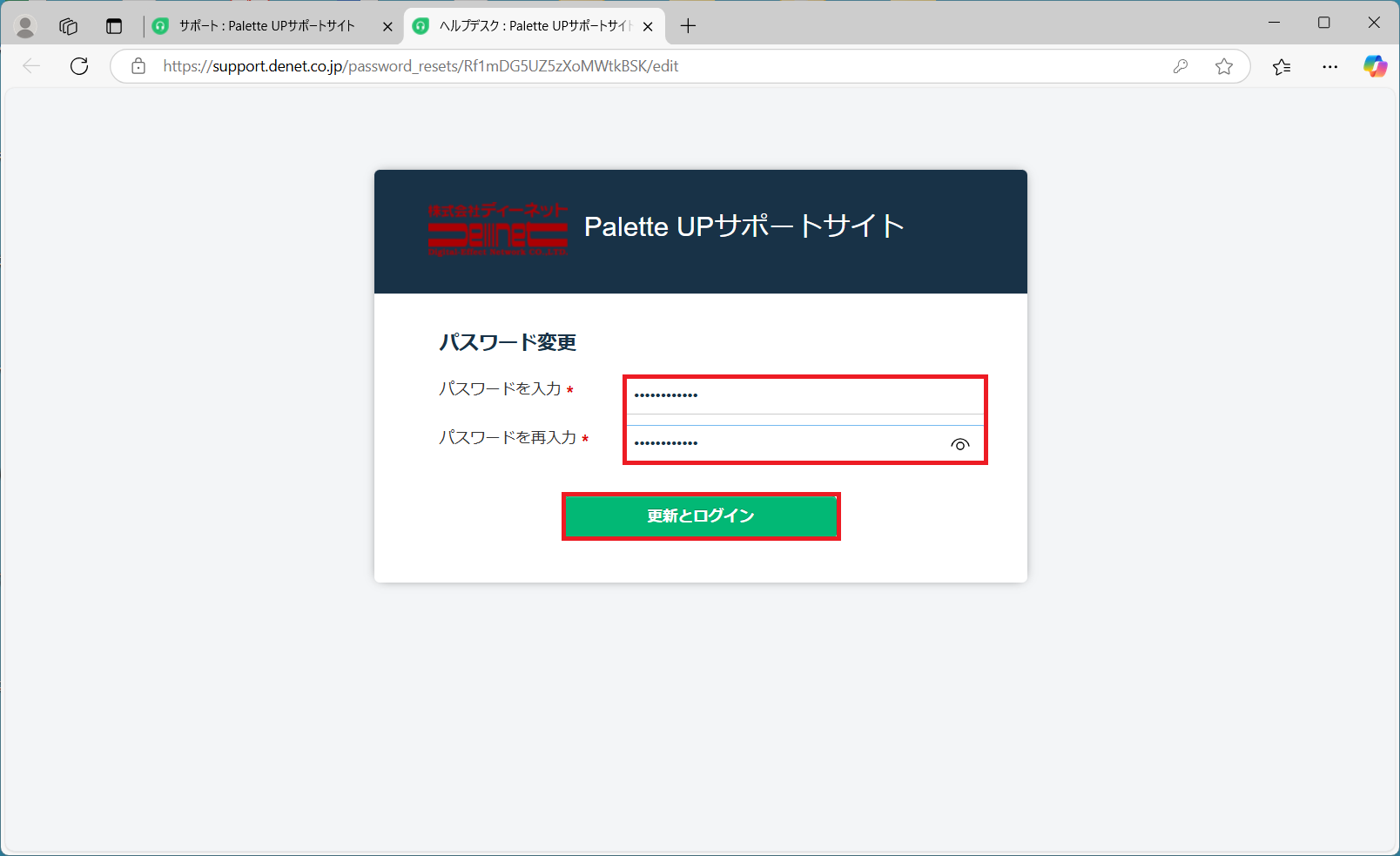Open the tab actions menu icon

coord(114,27)
